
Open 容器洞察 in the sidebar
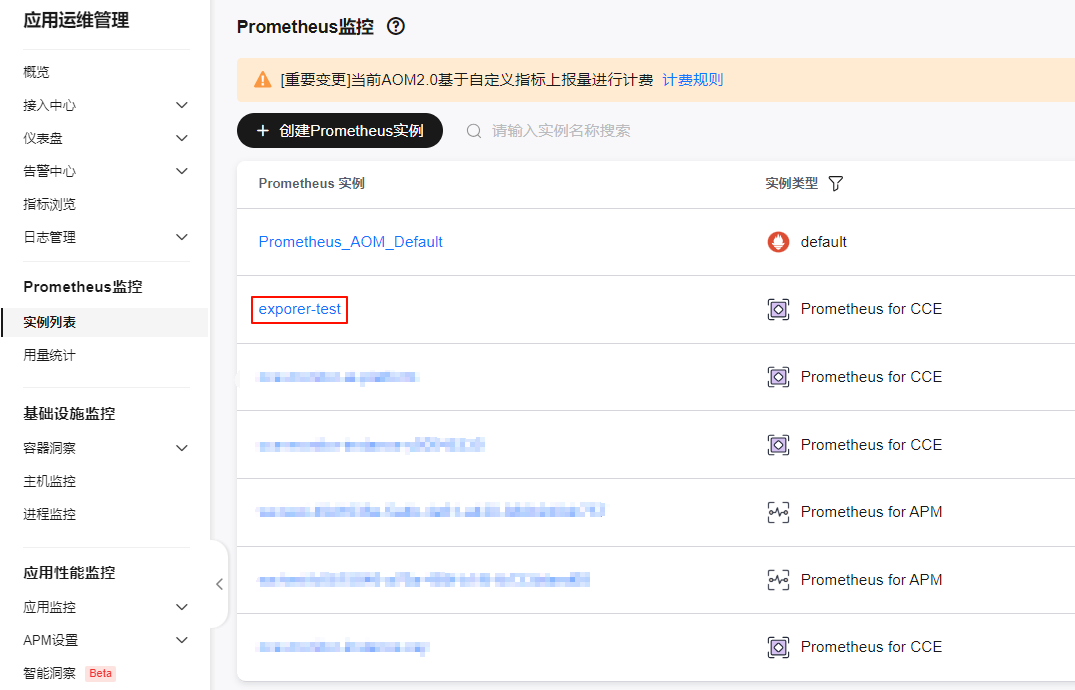[49, 448]
